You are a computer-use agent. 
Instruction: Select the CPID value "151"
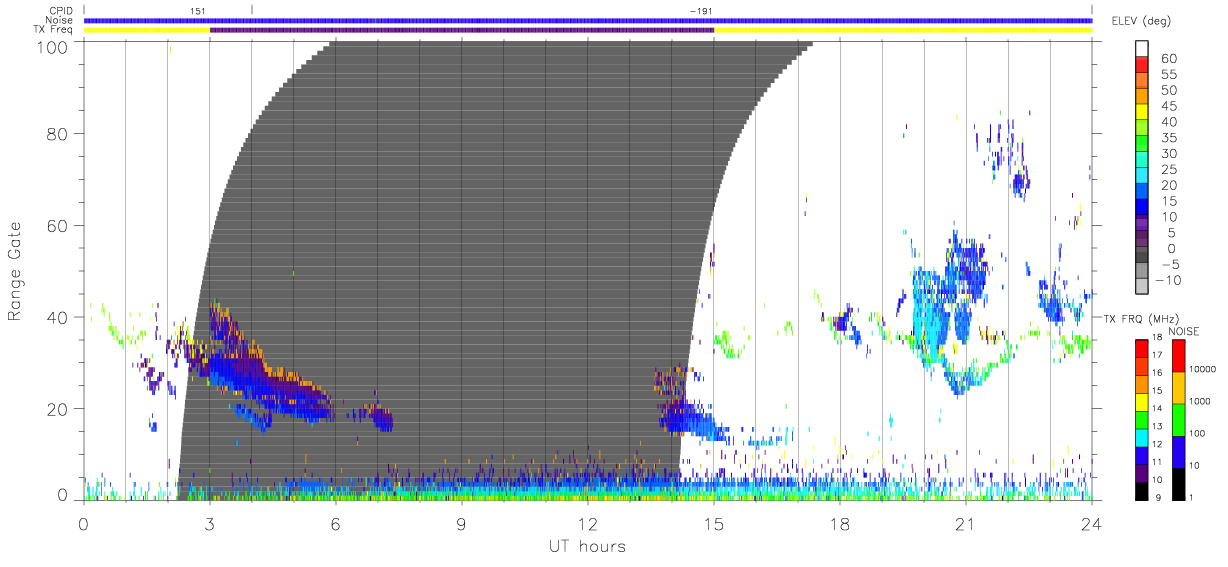197,11
